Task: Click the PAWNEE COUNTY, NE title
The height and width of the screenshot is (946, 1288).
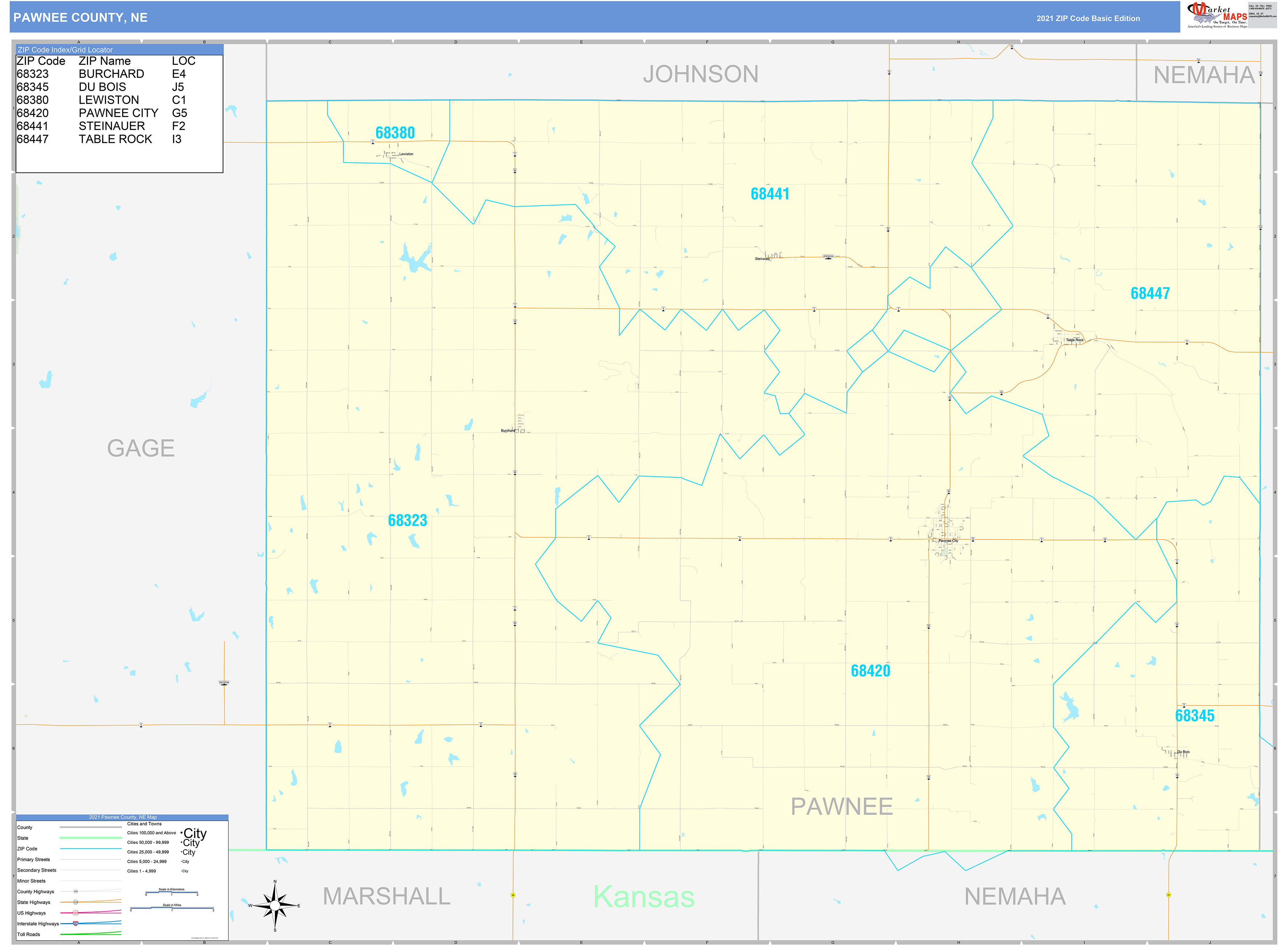Action: pos(81,18)
